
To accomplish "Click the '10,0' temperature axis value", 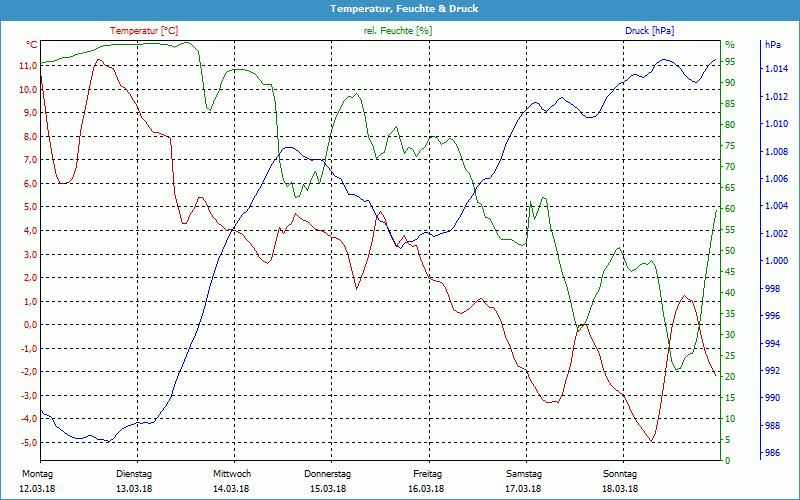I will pyautogui.click(x=28, y=89).
